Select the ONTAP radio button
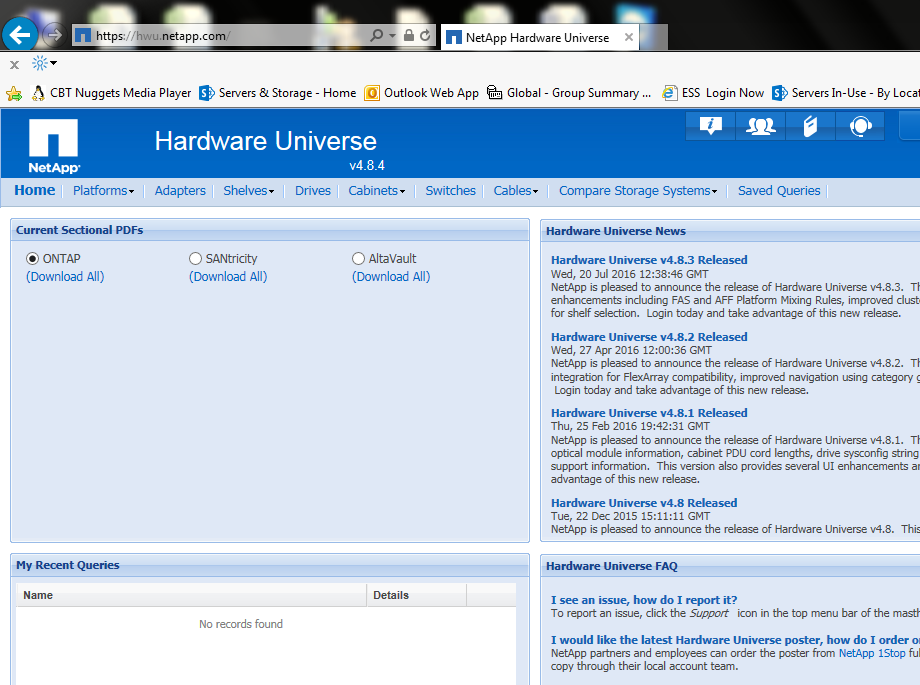920x685 pixels. 33,259
